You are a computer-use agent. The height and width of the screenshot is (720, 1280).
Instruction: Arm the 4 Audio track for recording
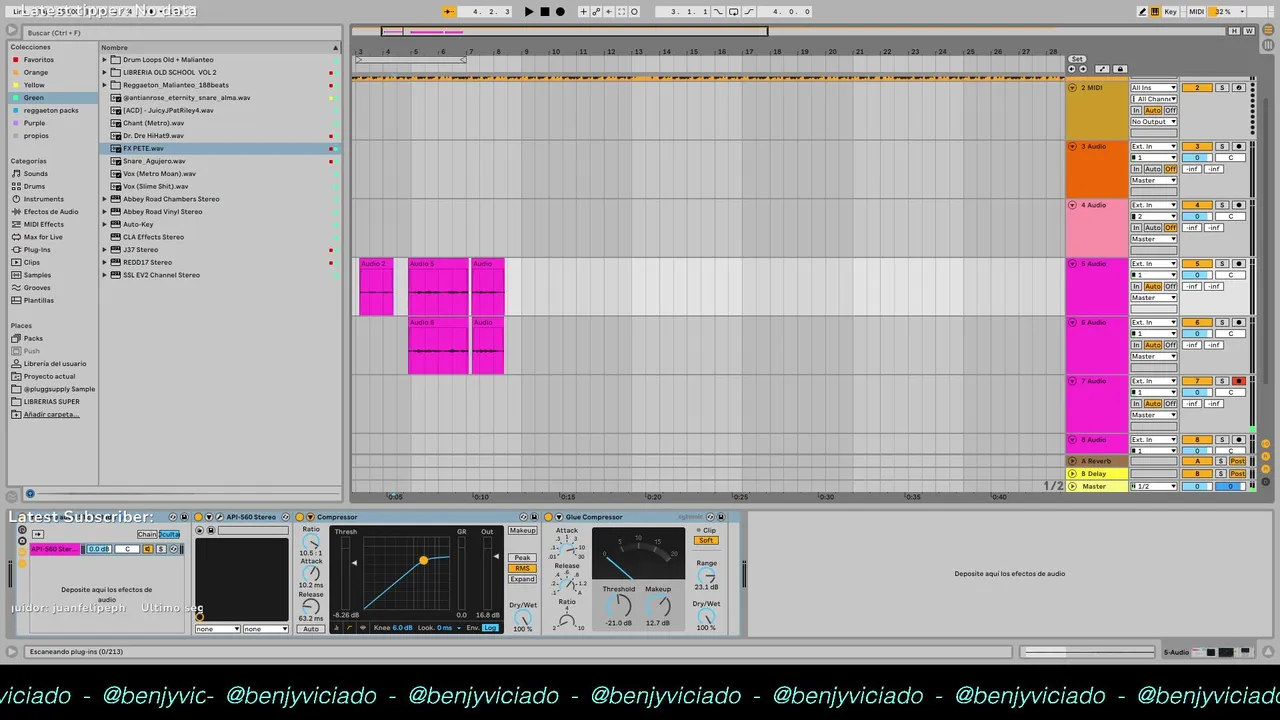(1239, 205)
